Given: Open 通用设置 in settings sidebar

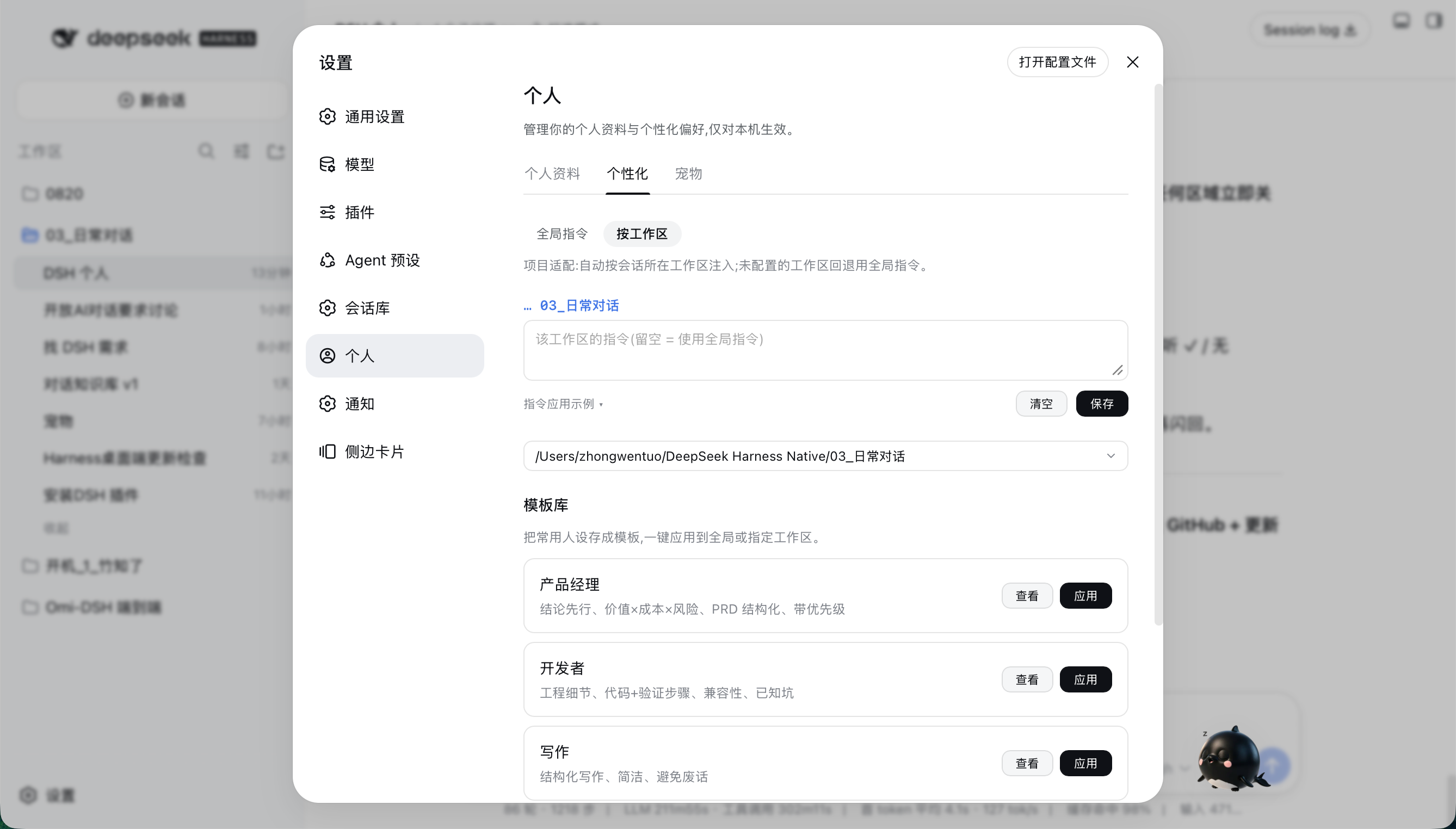Looking at the screenshot, I should (x=394, y=117).
